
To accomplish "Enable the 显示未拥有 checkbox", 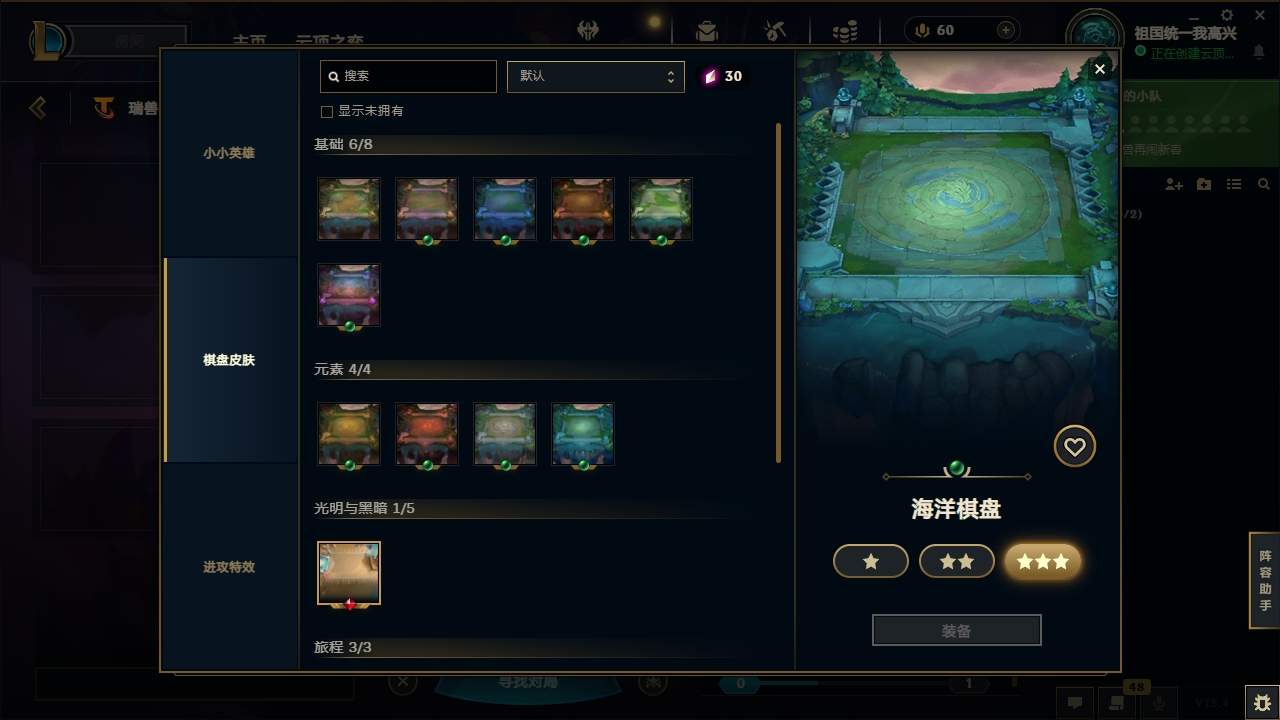I will point(326,111).
